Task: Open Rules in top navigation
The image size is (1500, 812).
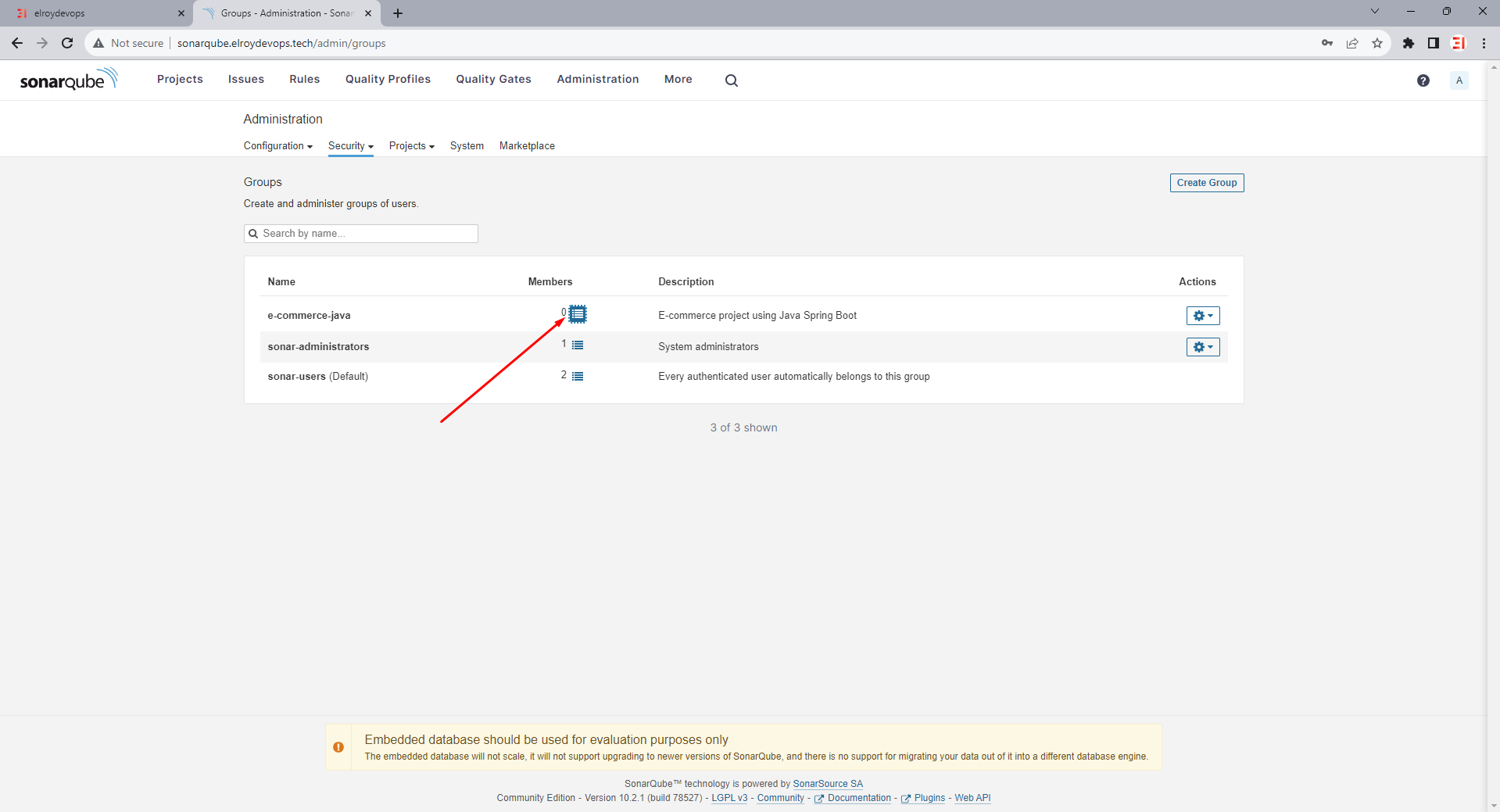Action: (x=305, y=79)
